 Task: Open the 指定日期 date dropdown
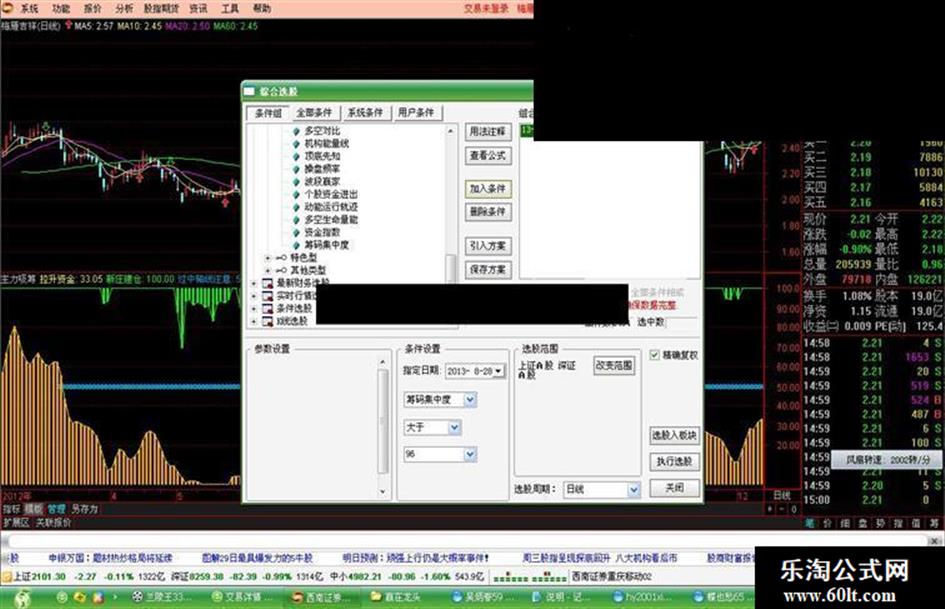pyautogui.click(x=498, y=371)
